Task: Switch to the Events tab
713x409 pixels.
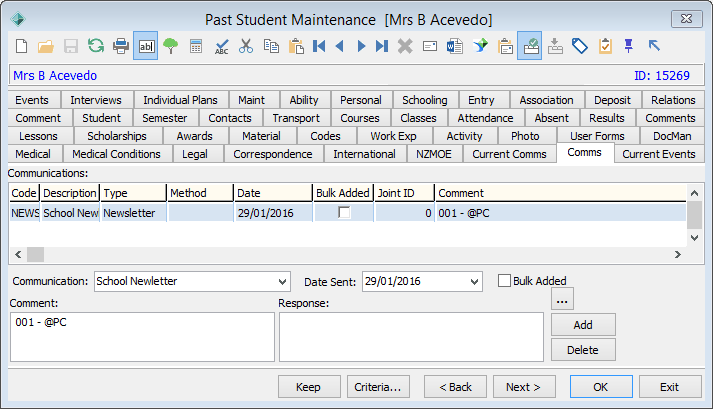Action: coord(32,100)
